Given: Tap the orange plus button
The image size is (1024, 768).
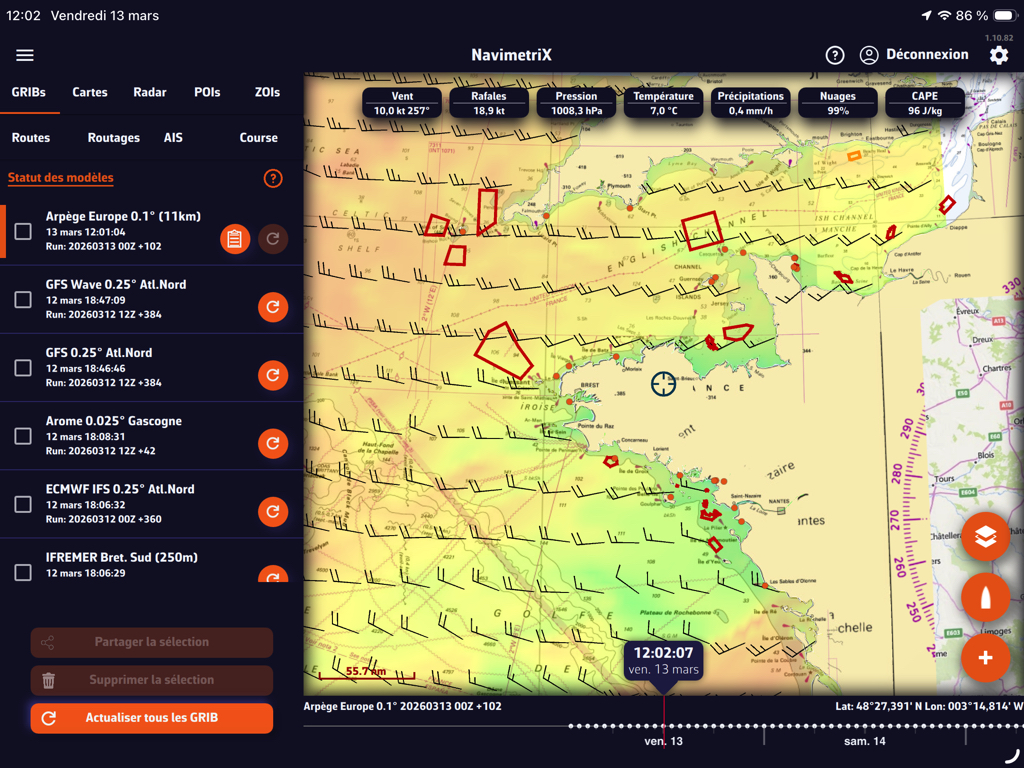Looking at the screenshot, I should [x=985, y=657].
